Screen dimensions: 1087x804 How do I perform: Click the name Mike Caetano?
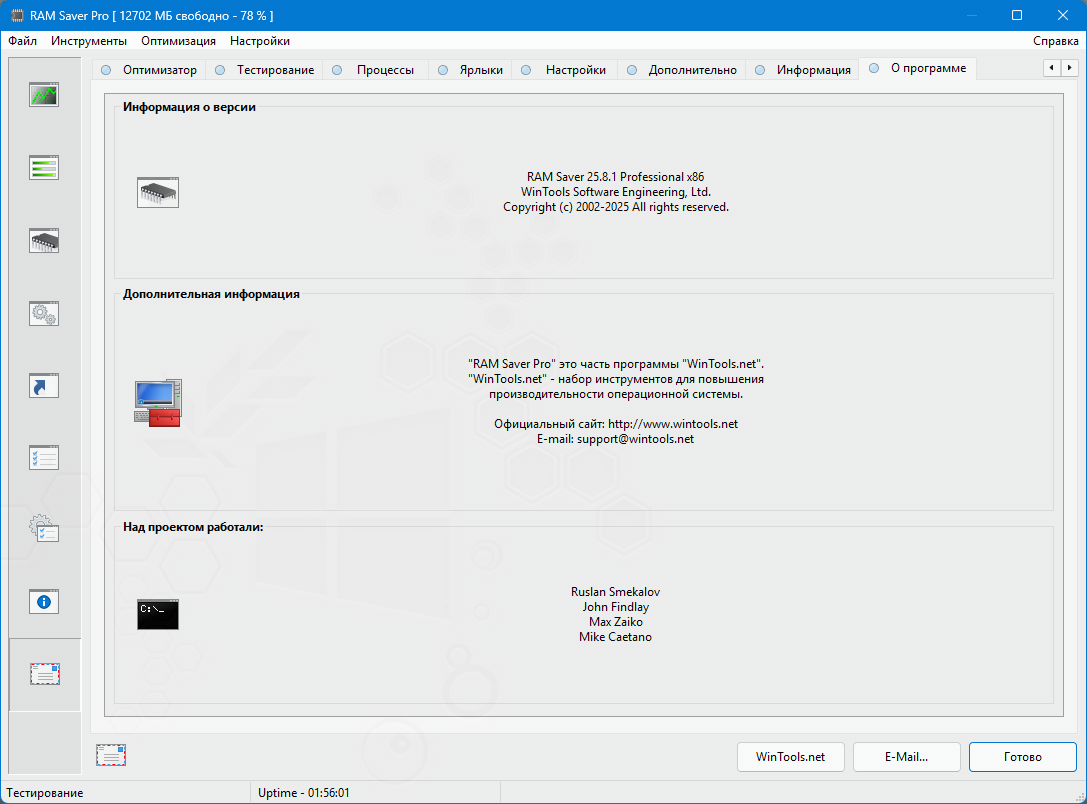[616, 637]
